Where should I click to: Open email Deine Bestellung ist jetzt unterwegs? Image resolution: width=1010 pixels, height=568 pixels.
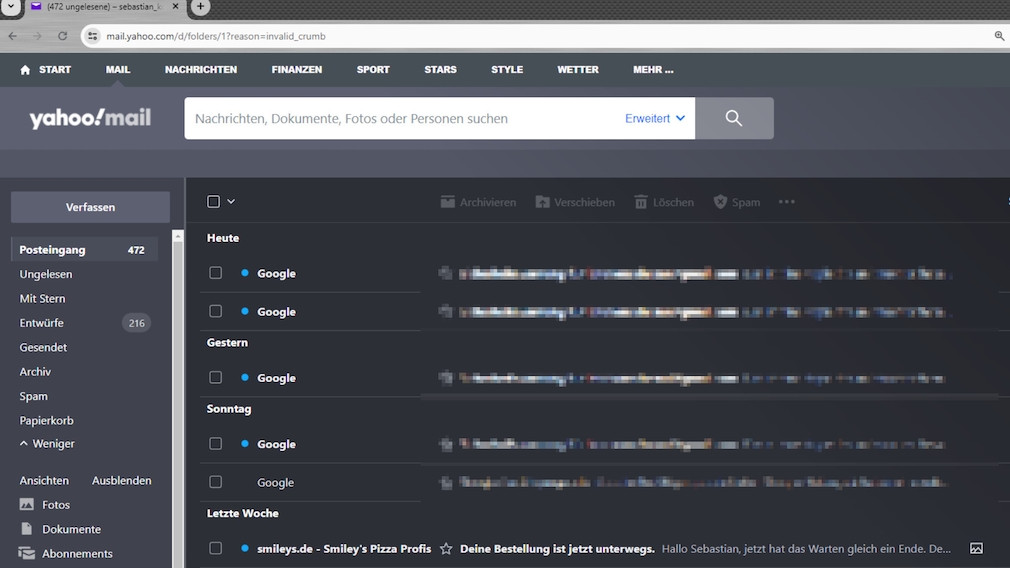[557, 549]
